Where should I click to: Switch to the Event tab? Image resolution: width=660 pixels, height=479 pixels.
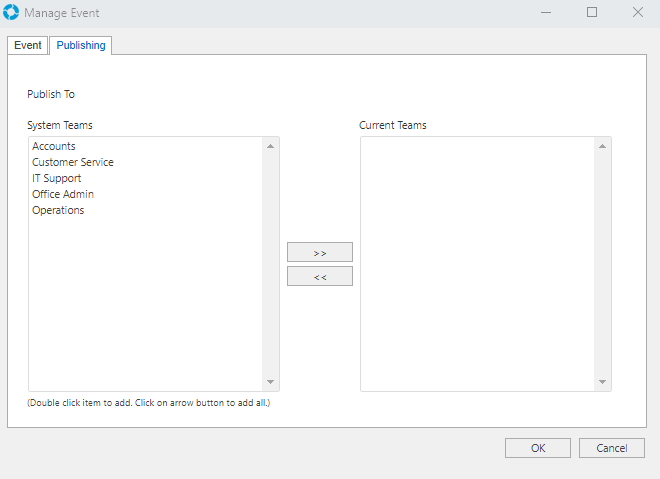point(28,46)
